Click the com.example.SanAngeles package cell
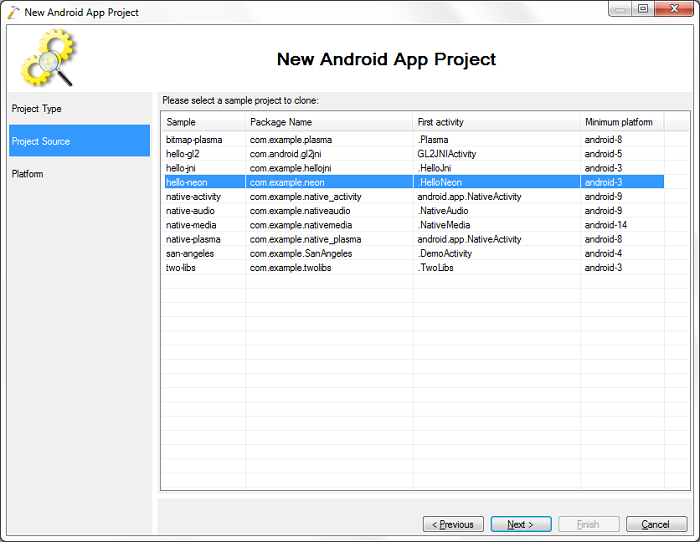 tap(301, 254)
